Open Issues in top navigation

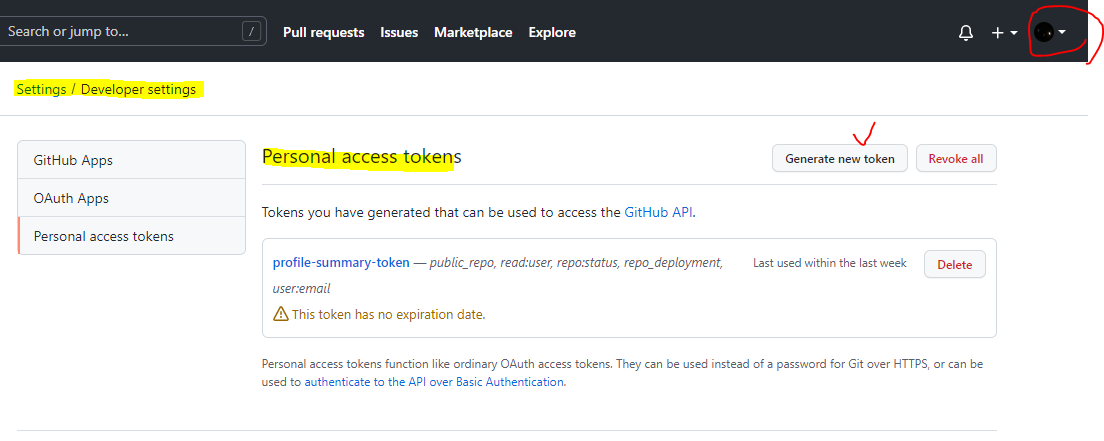pos(399,32)
